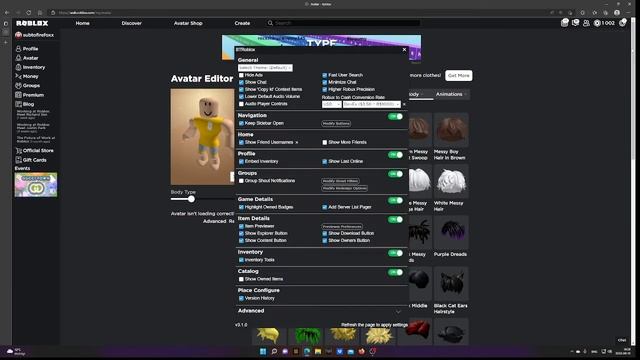Open the friends icon in top bar
640x360 pixels.
pos(586,23)
